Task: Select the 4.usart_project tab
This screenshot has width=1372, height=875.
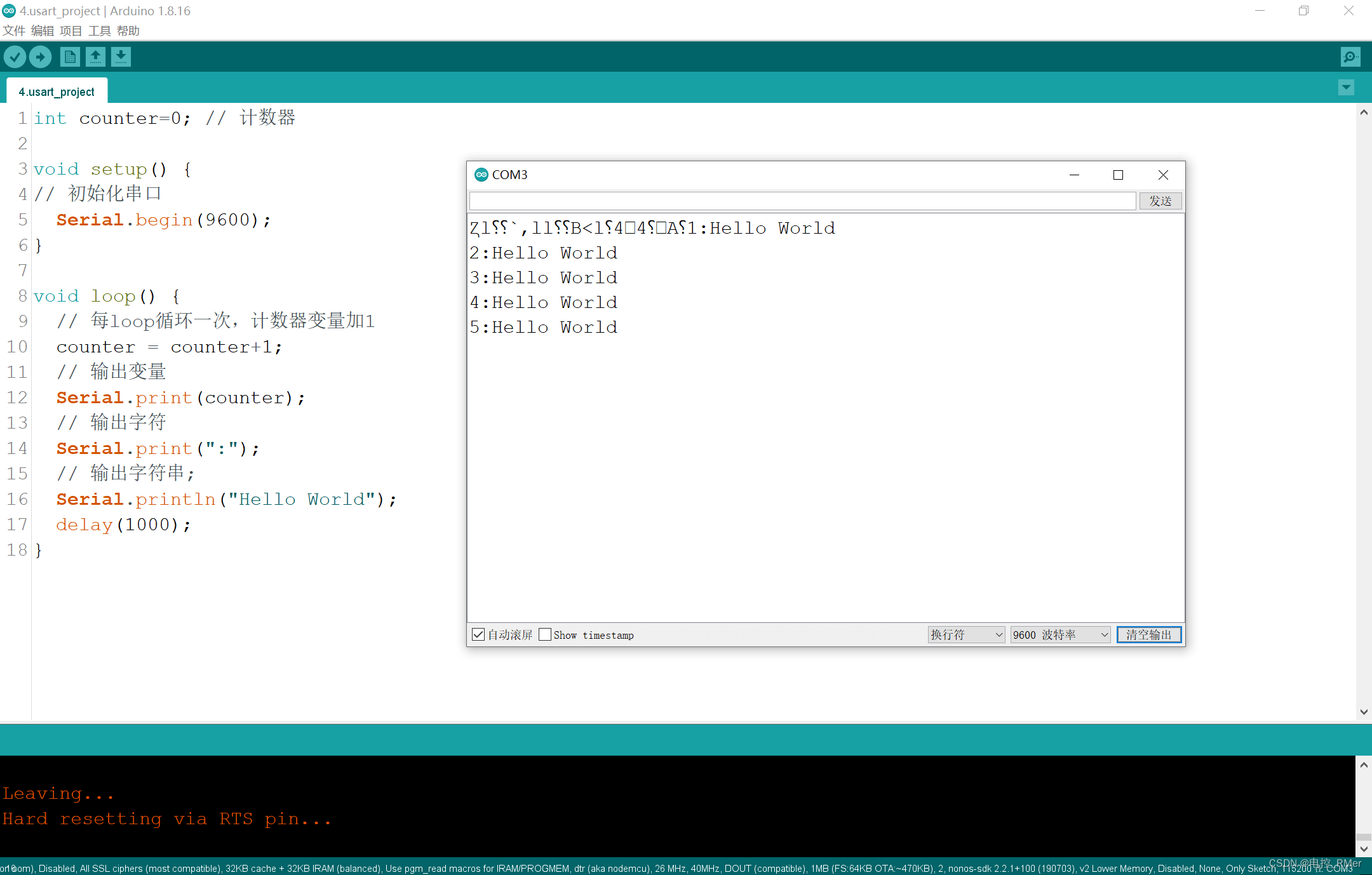Action: pyautogui.click(x=56, y=91)
